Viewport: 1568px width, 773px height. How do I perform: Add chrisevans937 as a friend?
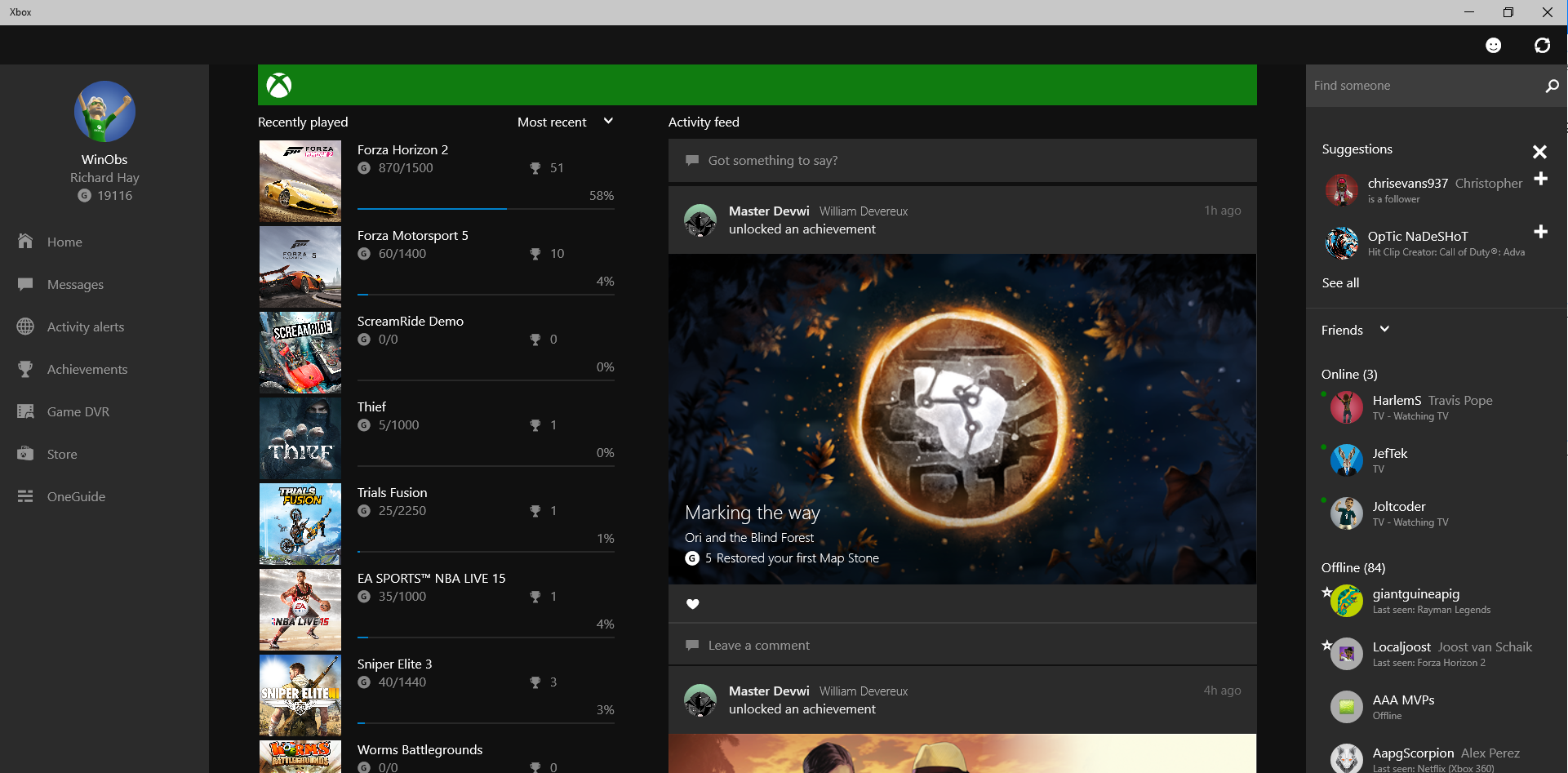pos(1540,180)
